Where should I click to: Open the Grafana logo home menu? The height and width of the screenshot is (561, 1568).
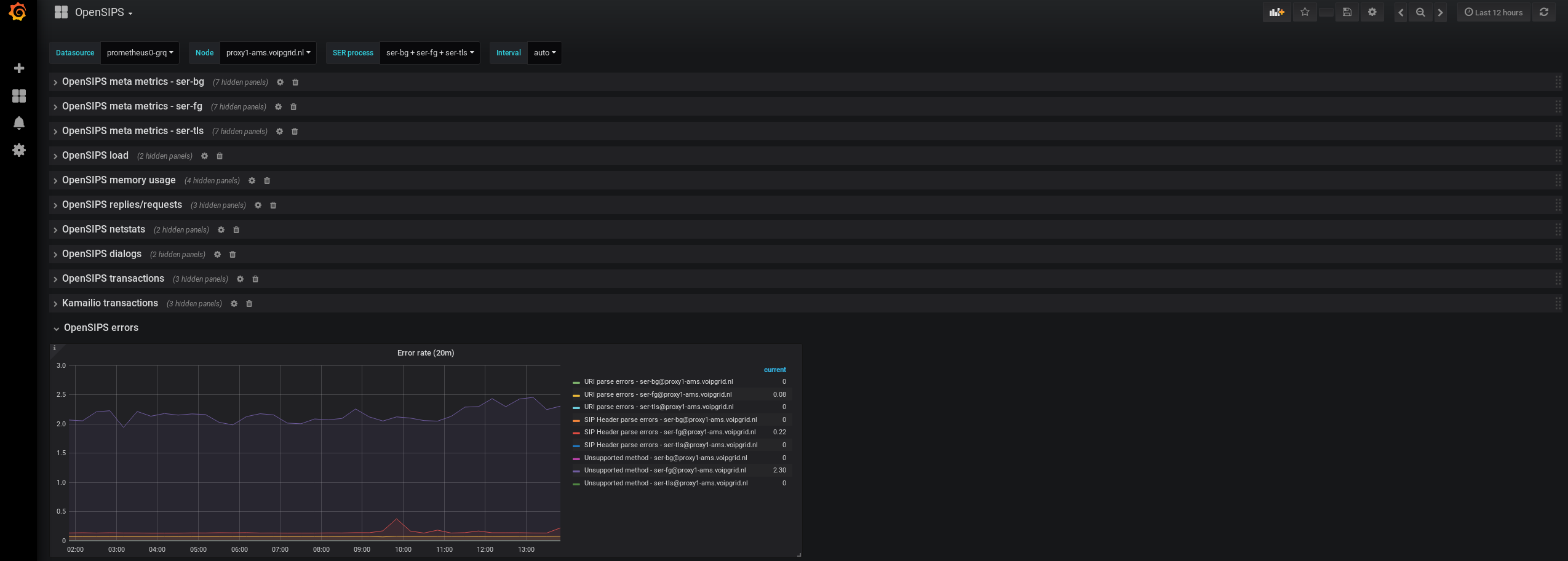(18, 12)
